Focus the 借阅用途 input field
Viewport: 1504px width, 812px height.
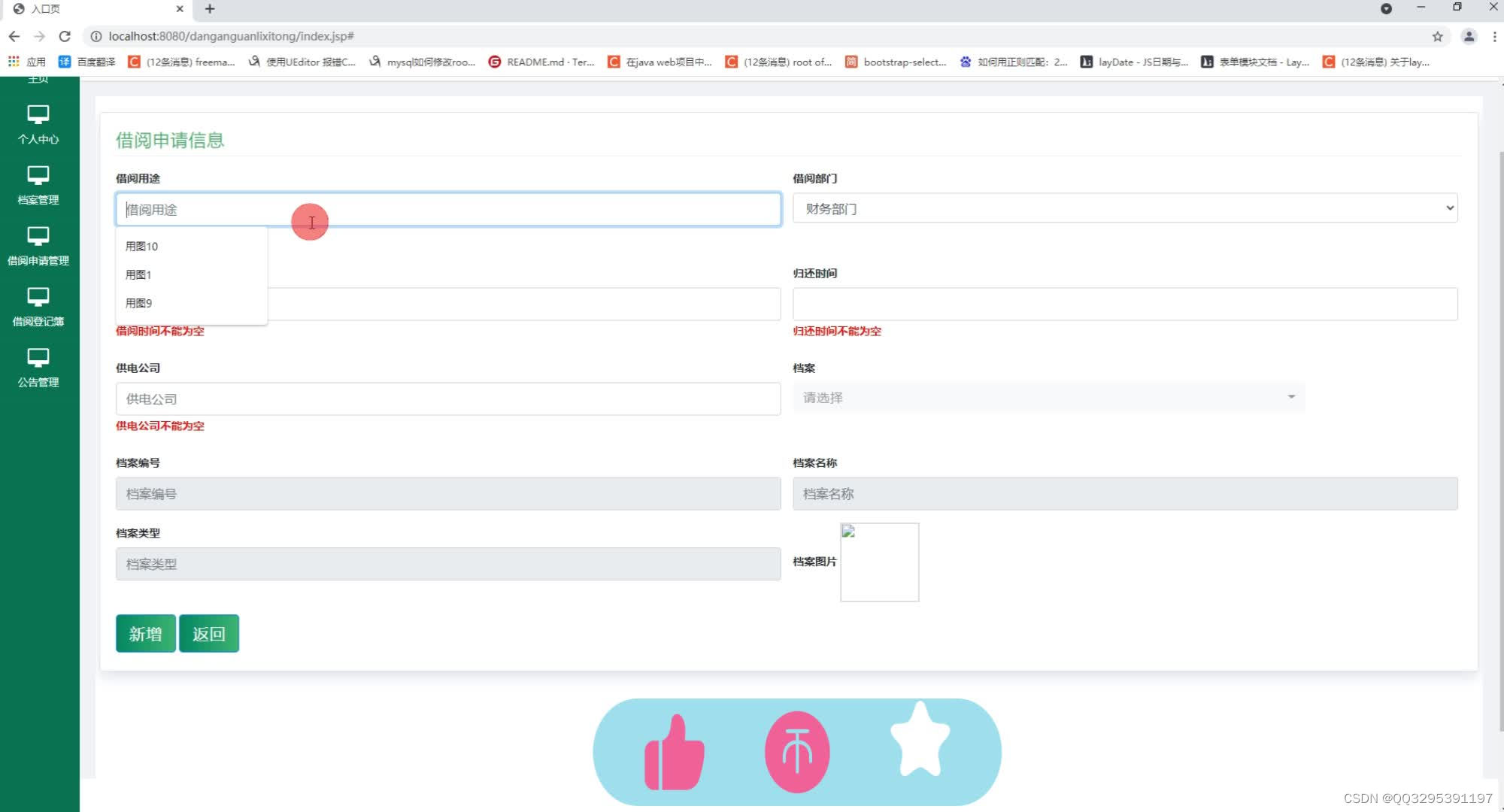[x=448, y=209]
